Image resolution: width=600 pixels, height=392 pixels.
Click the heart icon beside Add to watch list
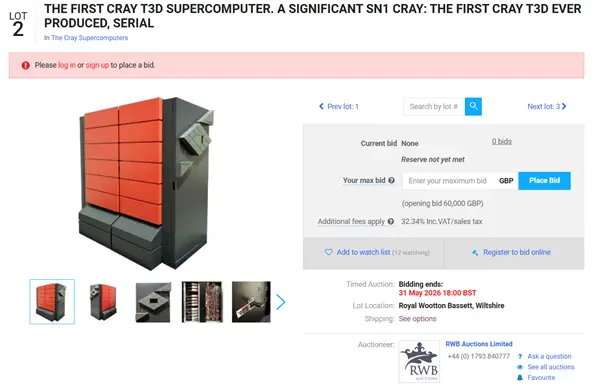tap(328, 252)
